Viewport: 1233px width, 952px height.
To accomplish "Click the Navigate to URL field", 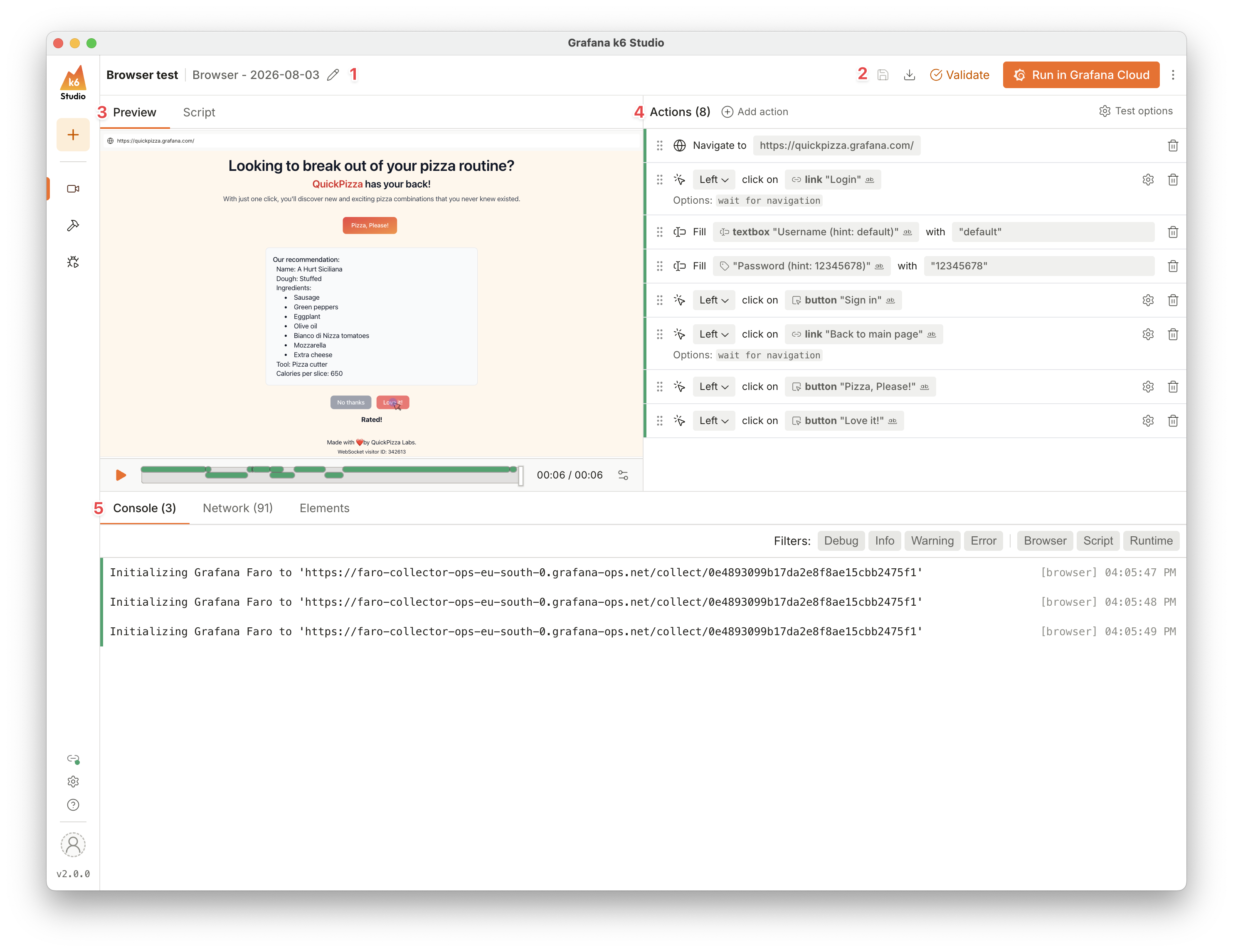I will pyautogui.click(x=837, y=146).
